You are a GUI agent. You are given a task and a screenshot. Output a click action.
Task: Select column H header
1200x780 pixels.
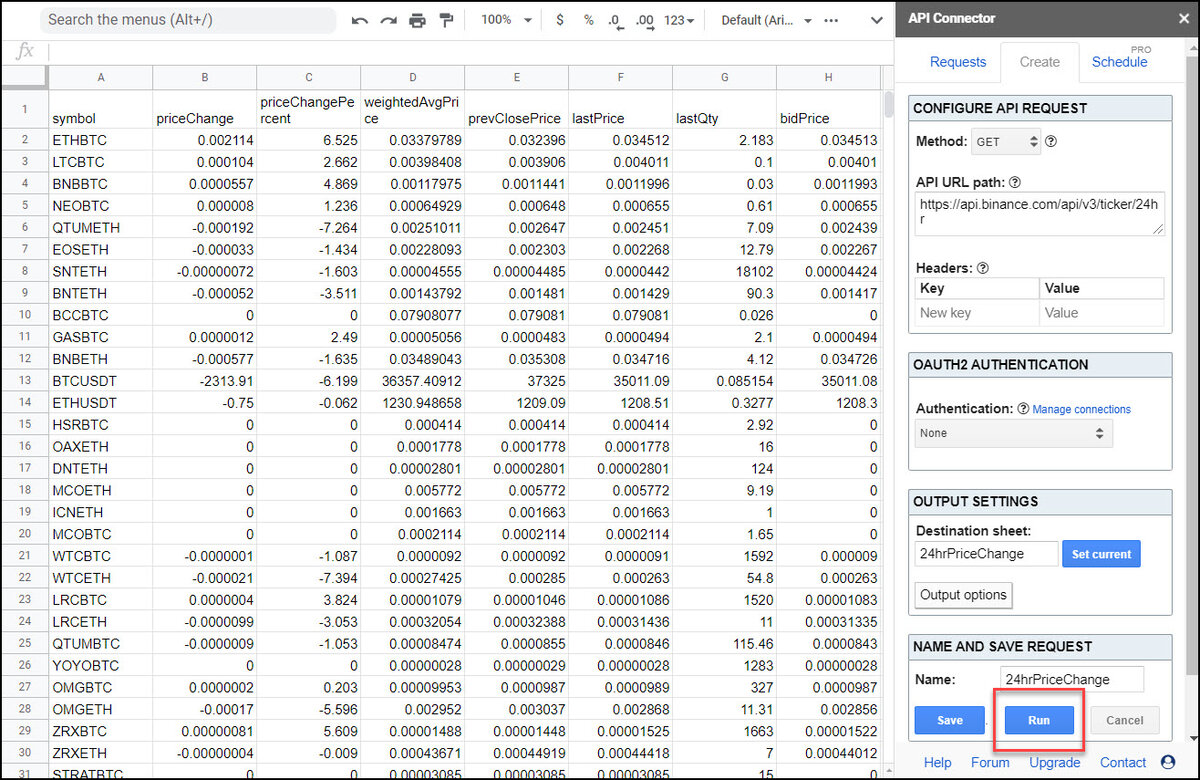[828, 77]
